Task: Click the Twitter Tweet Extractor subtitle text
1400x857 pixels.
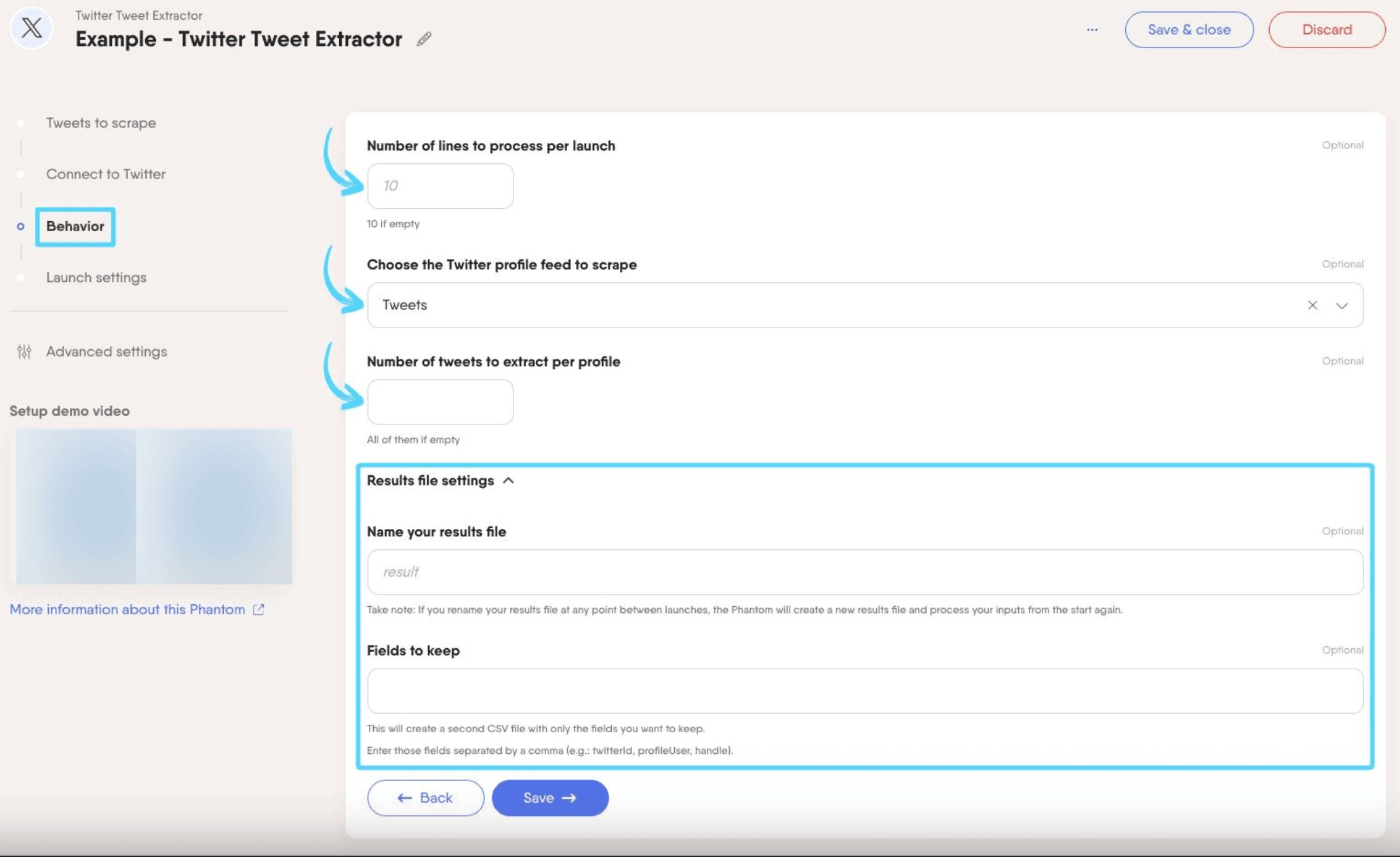Action: [x=138, y=15]
